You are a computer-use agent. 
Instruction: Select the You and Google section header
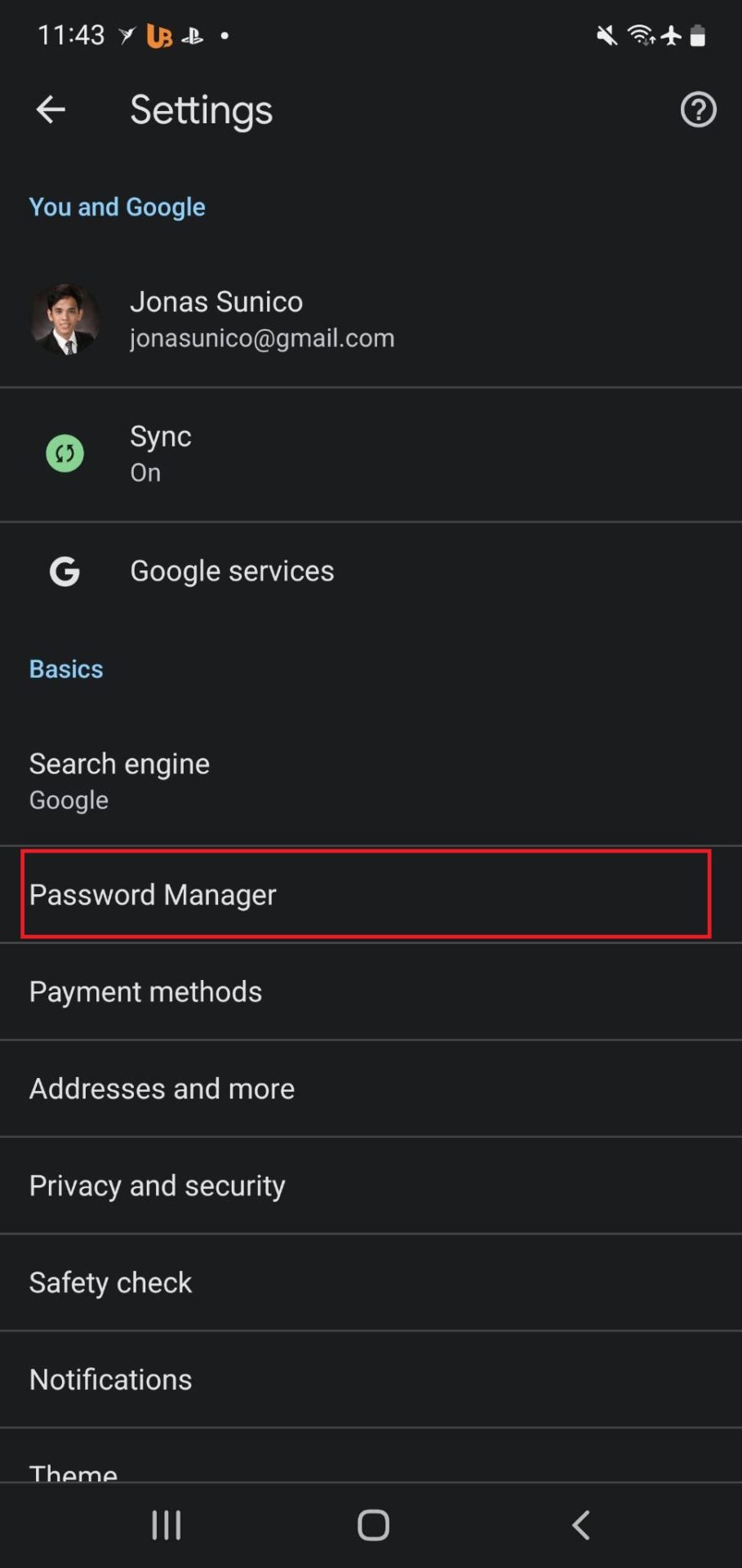pos(117,207)
